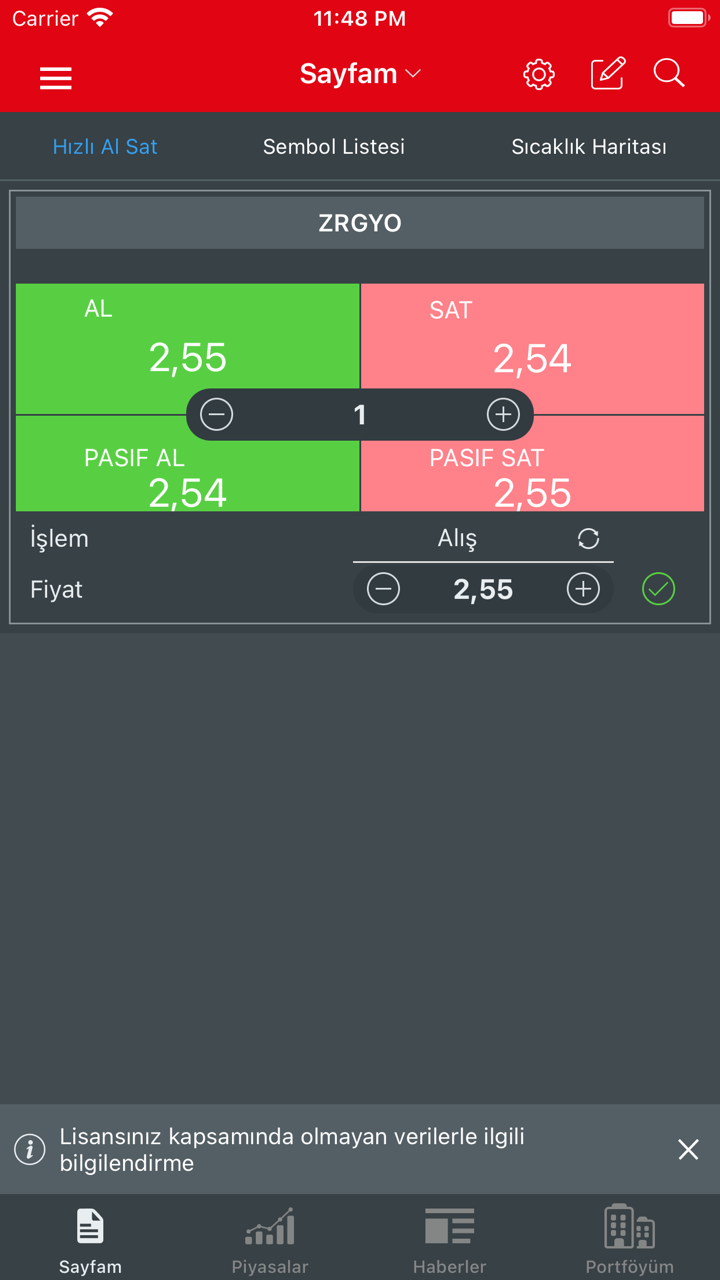
Task: Open Haberler news tab
Action: point(450,1240)
